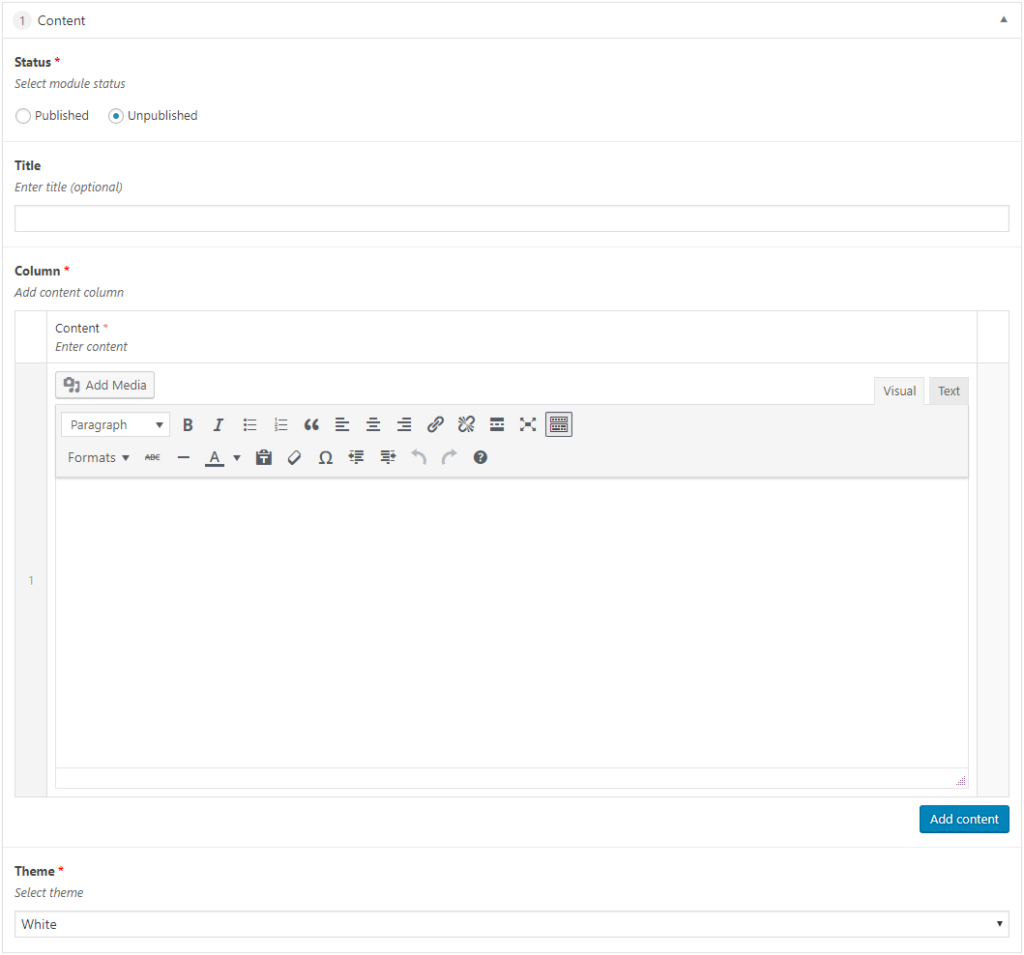Screen dimensions: 1024x955
Task: Select the Published status radio button
Action: tap(23, 116)
